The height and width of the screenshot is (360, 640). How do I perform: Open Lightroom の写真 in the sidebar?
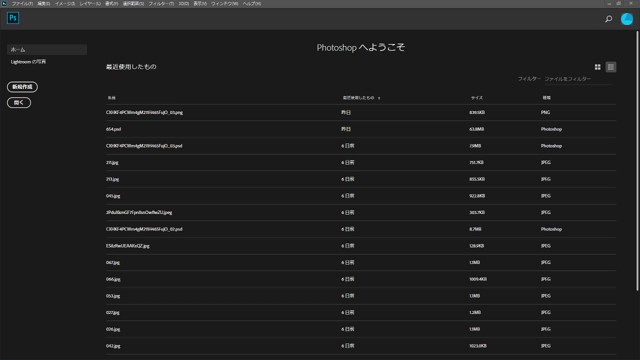[x=28, y=62]
